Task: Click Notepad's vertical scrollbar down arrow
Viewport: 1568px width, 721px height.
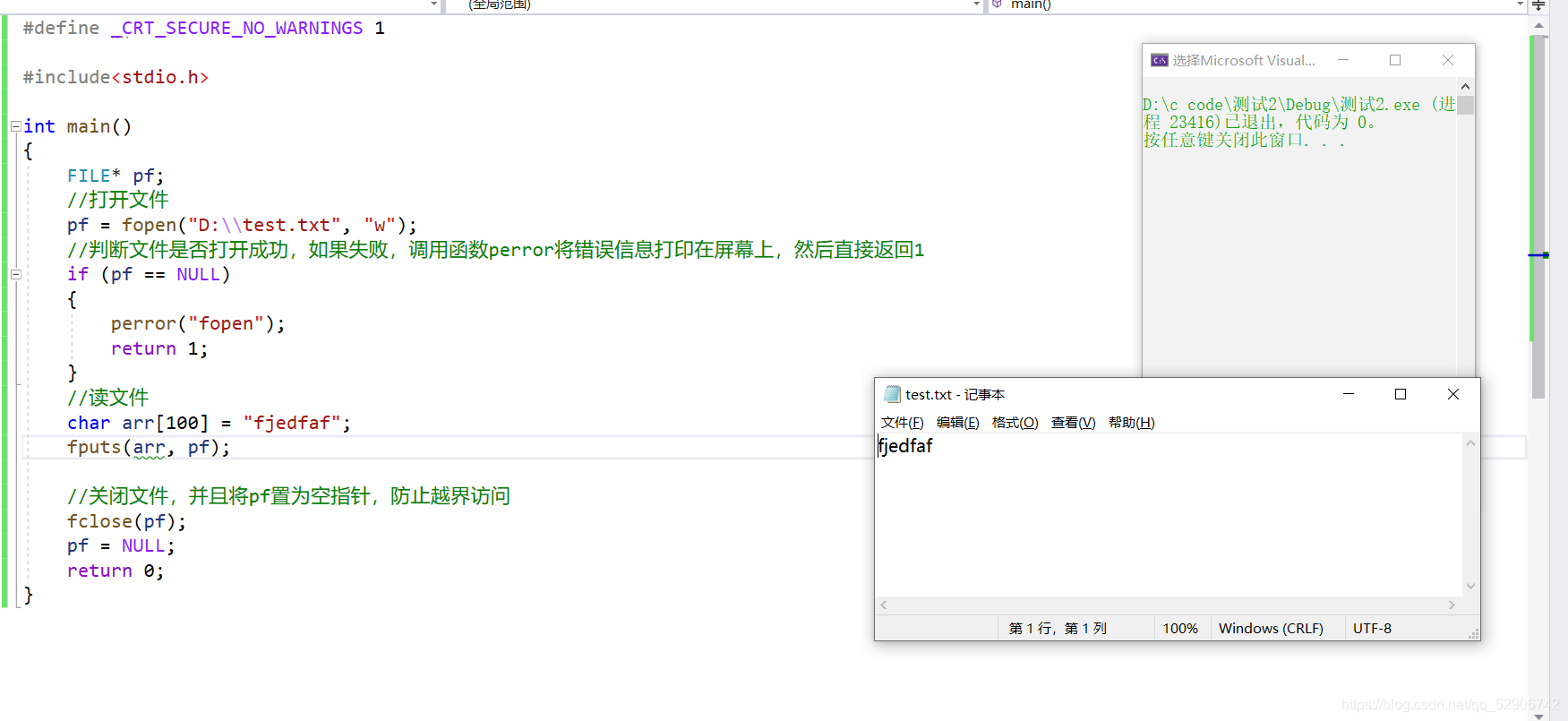Action: (x=1470, y=587)
